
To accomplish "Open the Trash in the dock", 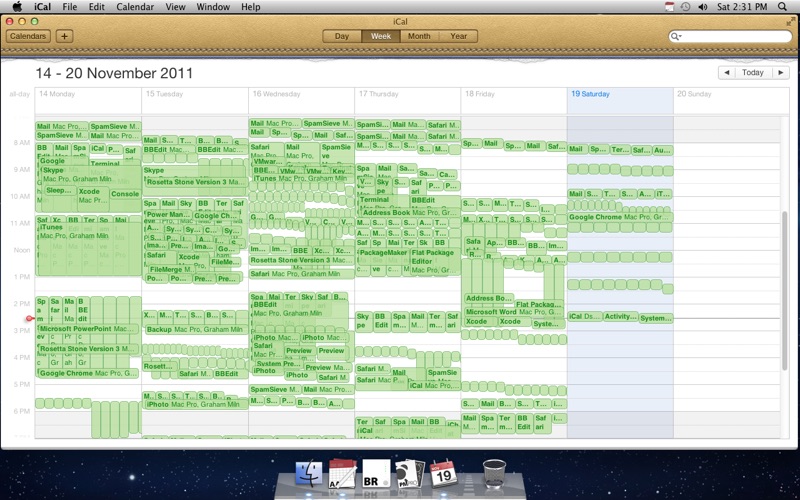I will click(494, 473).
